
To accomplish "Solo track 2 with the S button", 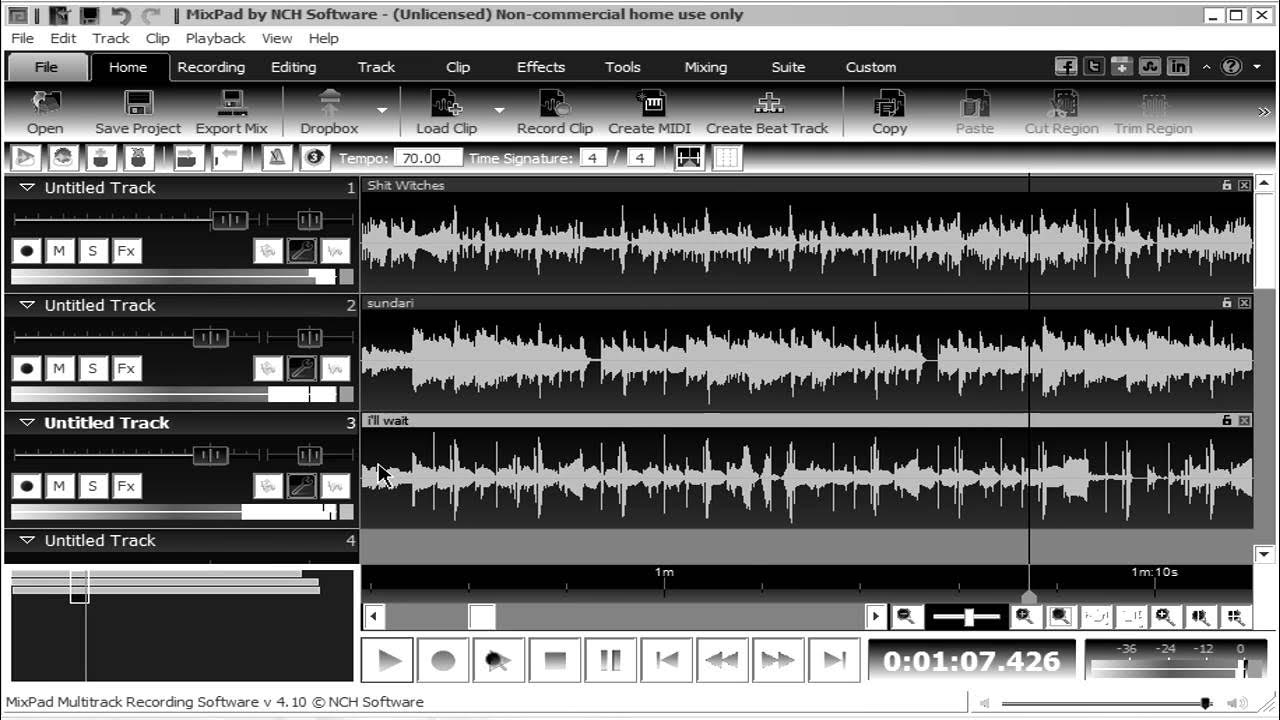I will (x=93, y=369).
